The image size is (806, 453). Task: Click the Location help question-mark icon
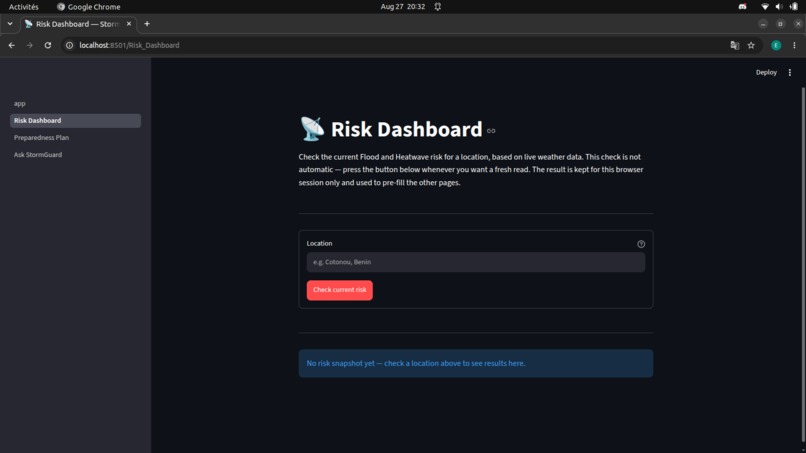coord(640,244)
